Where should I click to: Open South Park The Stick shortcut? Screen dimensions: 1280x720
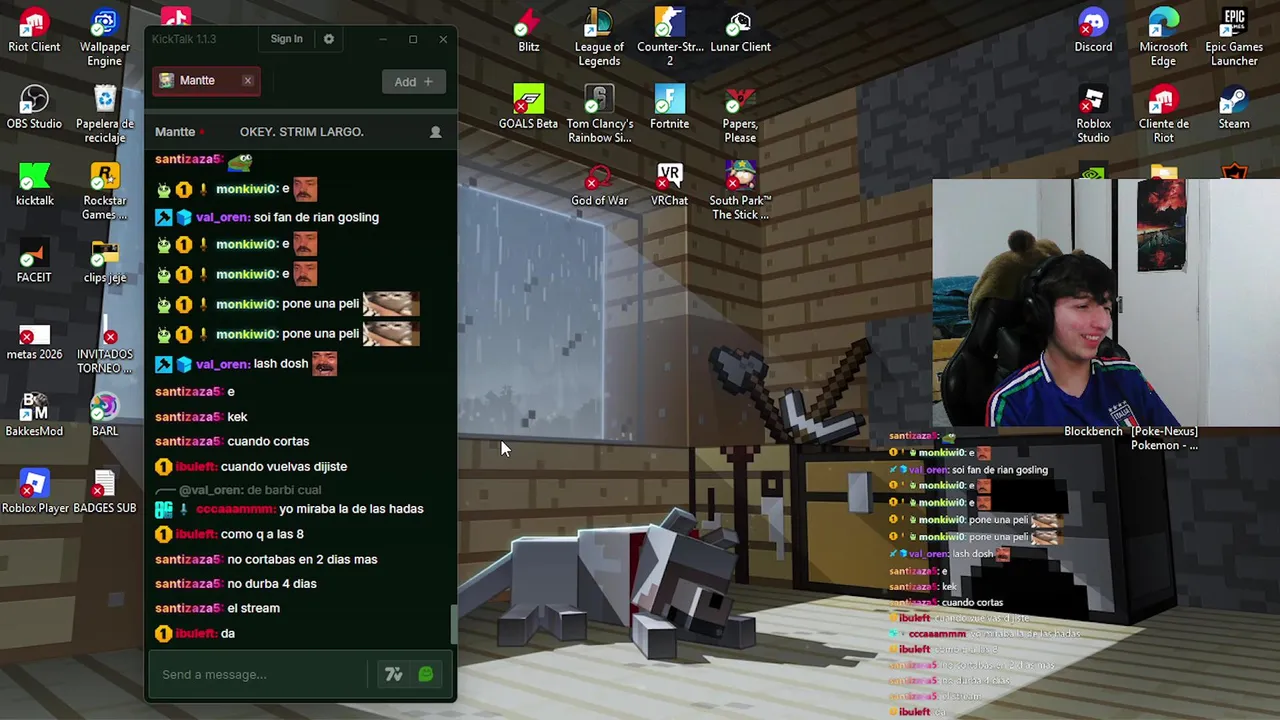(740, 192)
